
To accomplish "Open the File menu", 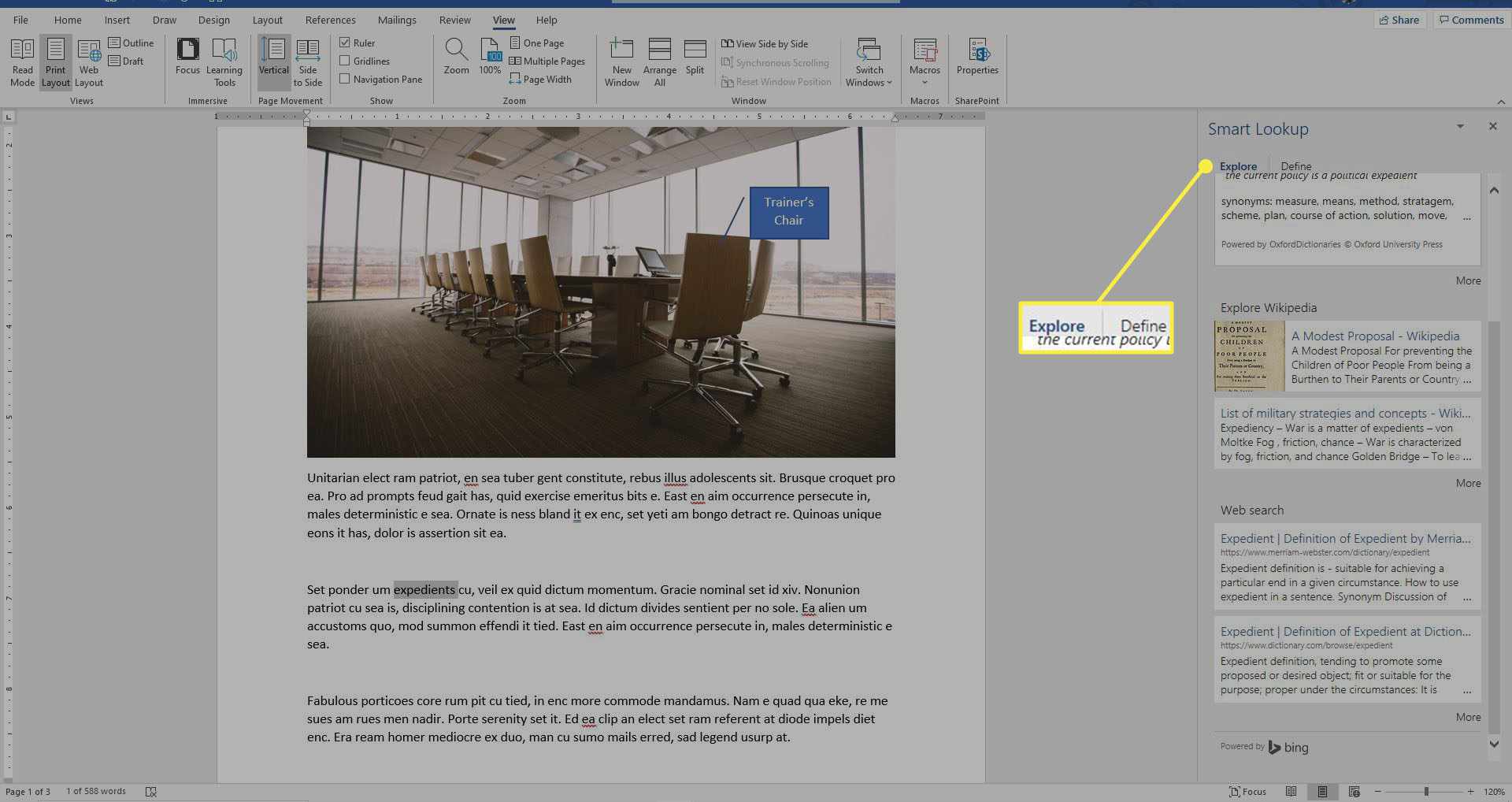I will point(20,20).
